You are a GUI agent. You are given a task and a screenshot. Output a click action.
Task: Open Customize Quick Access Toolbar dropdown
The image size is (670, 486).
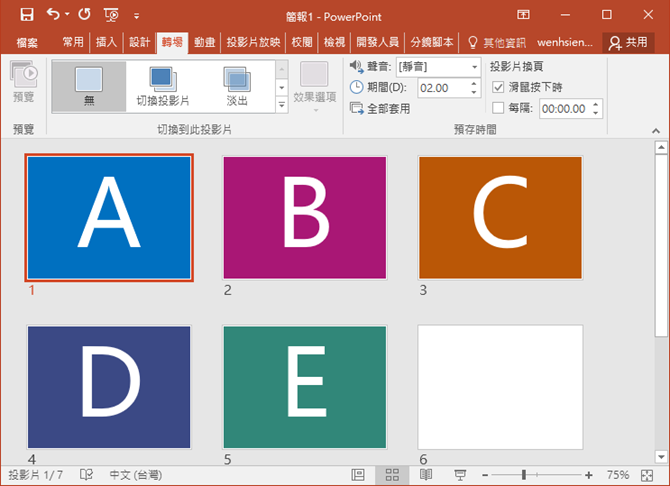136,16
